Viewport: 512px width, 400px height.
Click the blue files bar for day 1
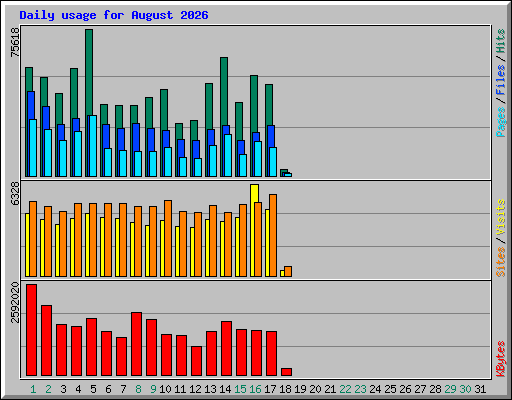(31, 105)
